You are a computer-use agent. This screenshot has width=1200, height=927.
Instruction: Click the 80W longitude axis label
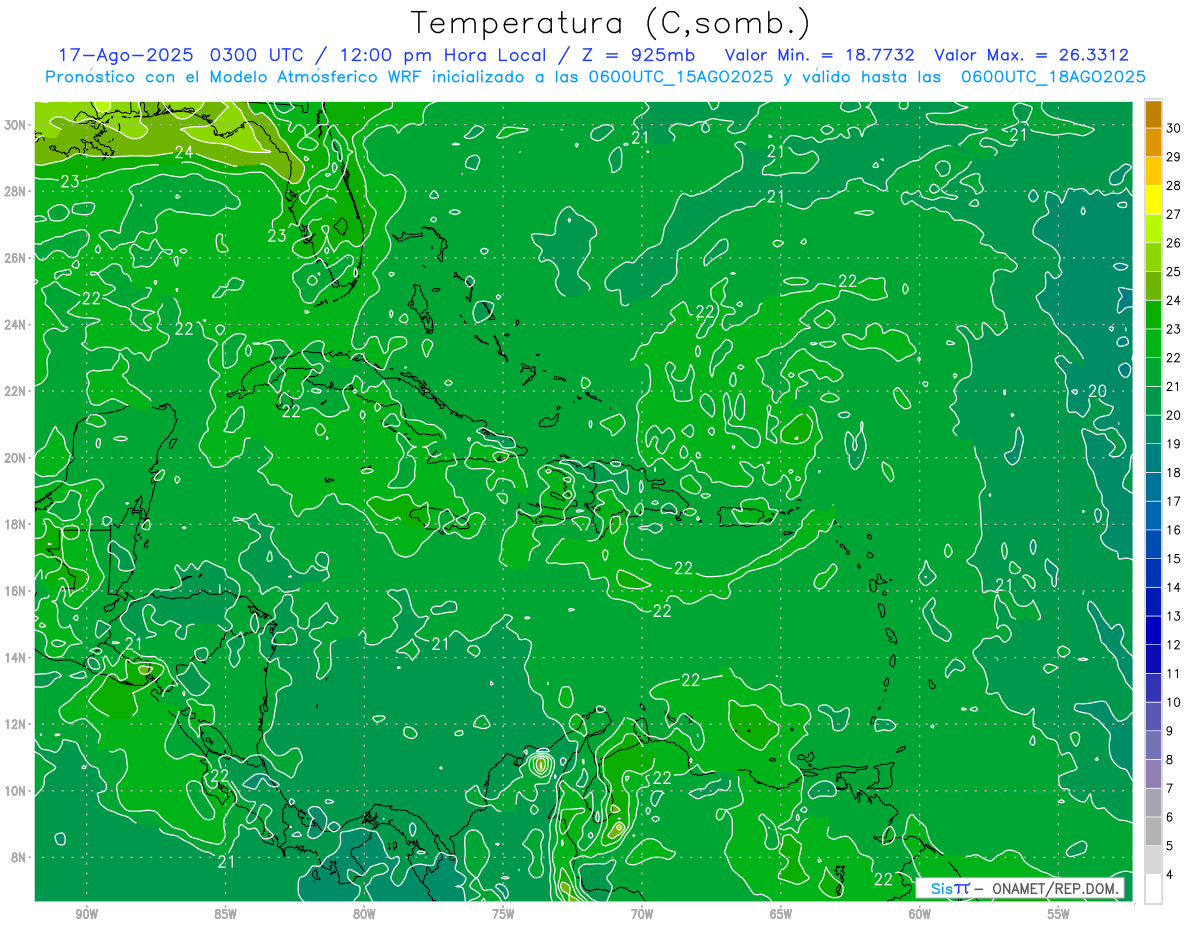364,914
